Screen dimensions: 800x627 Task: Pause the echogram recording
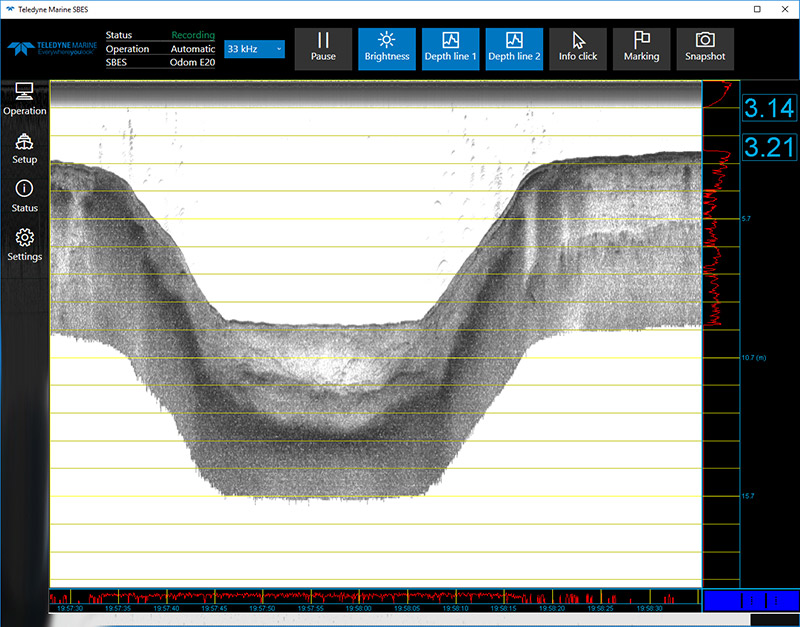point(323,48)
